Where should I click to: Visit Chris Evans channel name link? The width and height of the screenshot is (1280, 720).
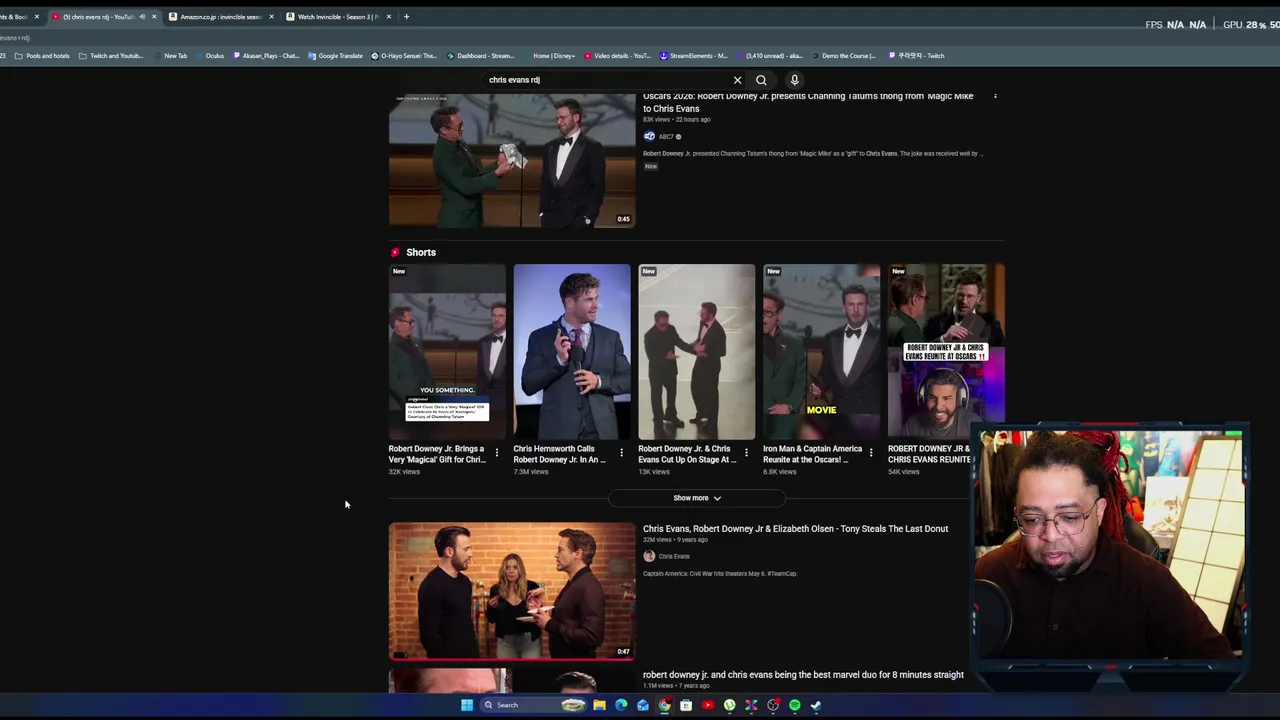coord(674,556)
